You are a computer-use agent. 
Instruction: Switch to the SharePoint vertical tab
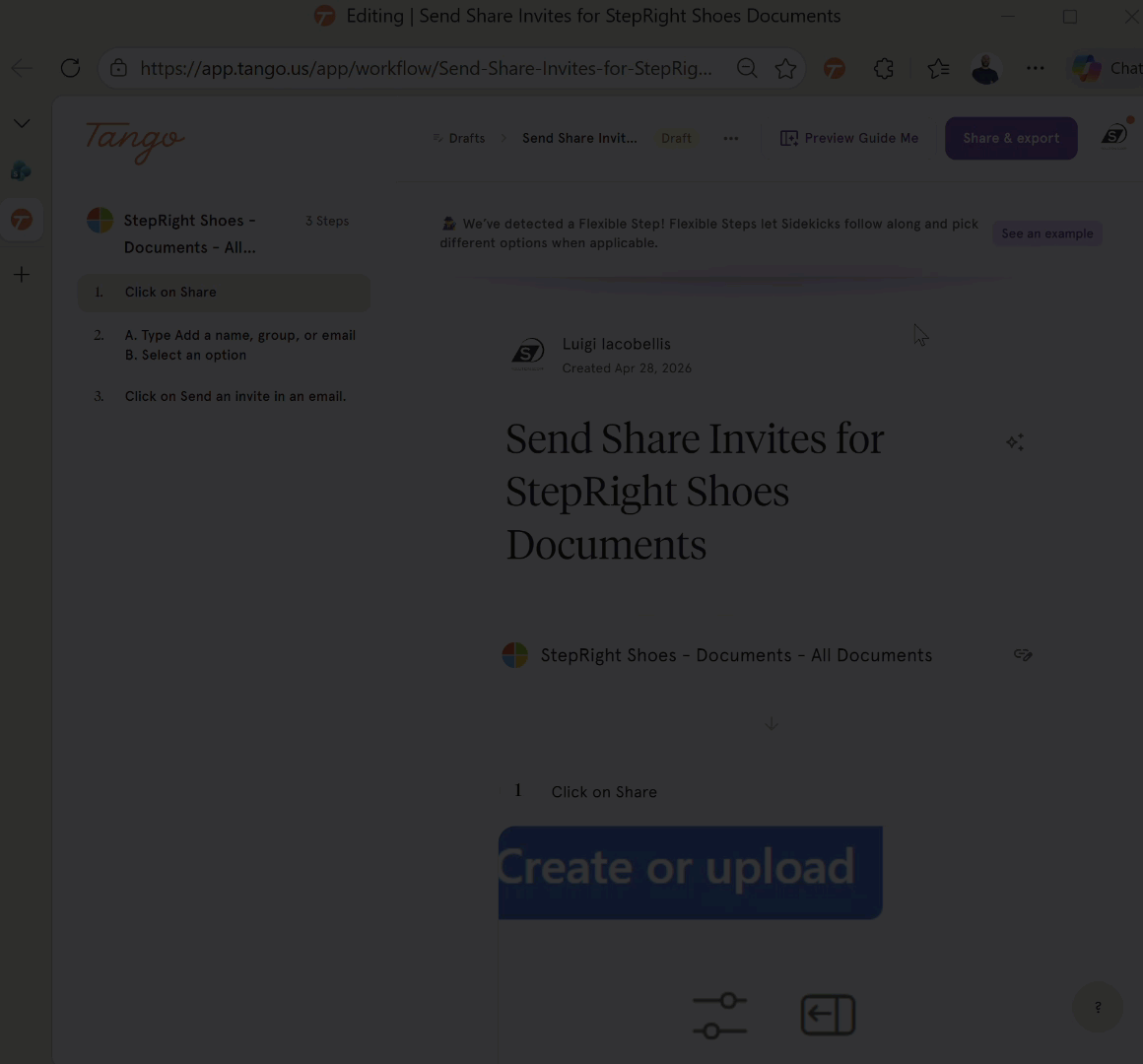coord(21,171)
